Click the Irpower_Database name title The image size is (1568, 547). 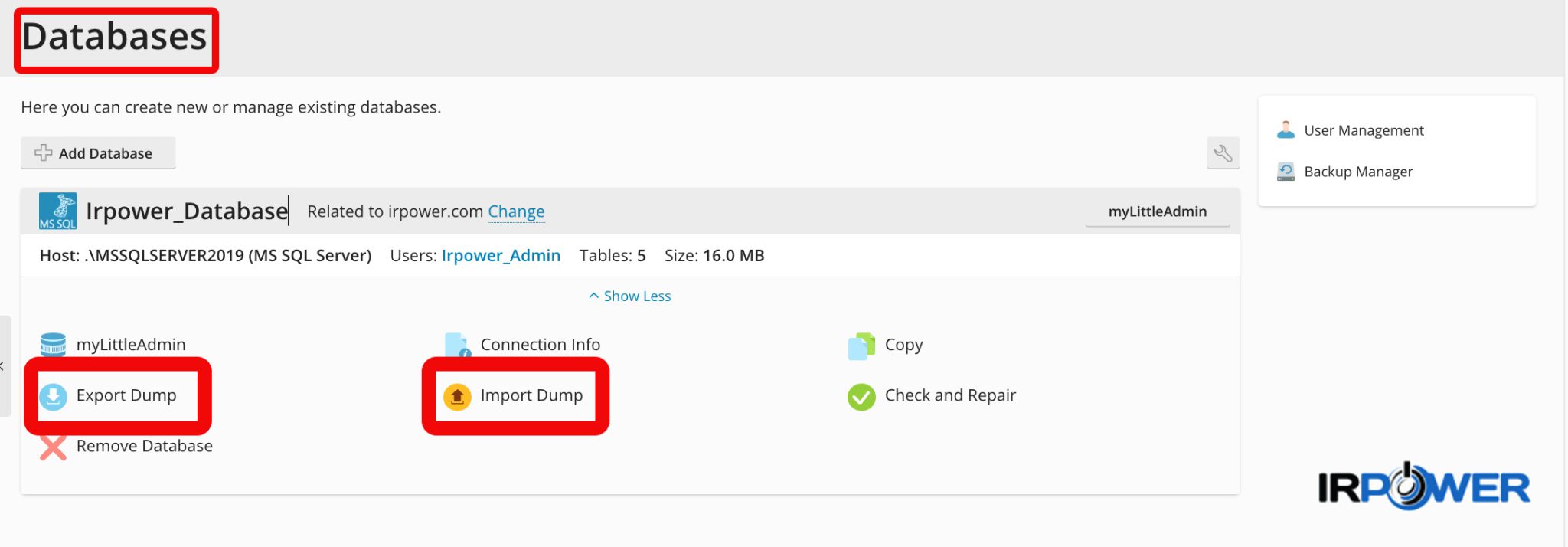pyautogui.click(x=187, y=211)
